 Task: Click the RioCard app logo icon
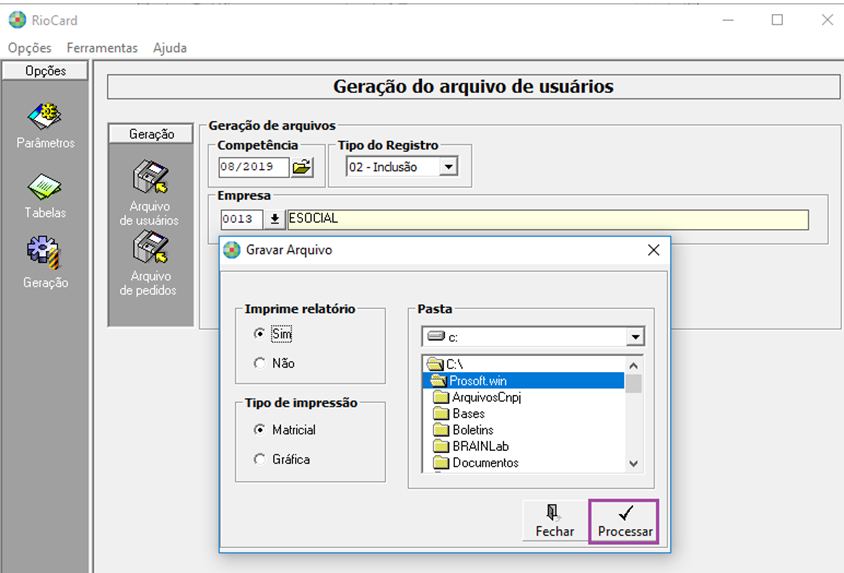17,20
